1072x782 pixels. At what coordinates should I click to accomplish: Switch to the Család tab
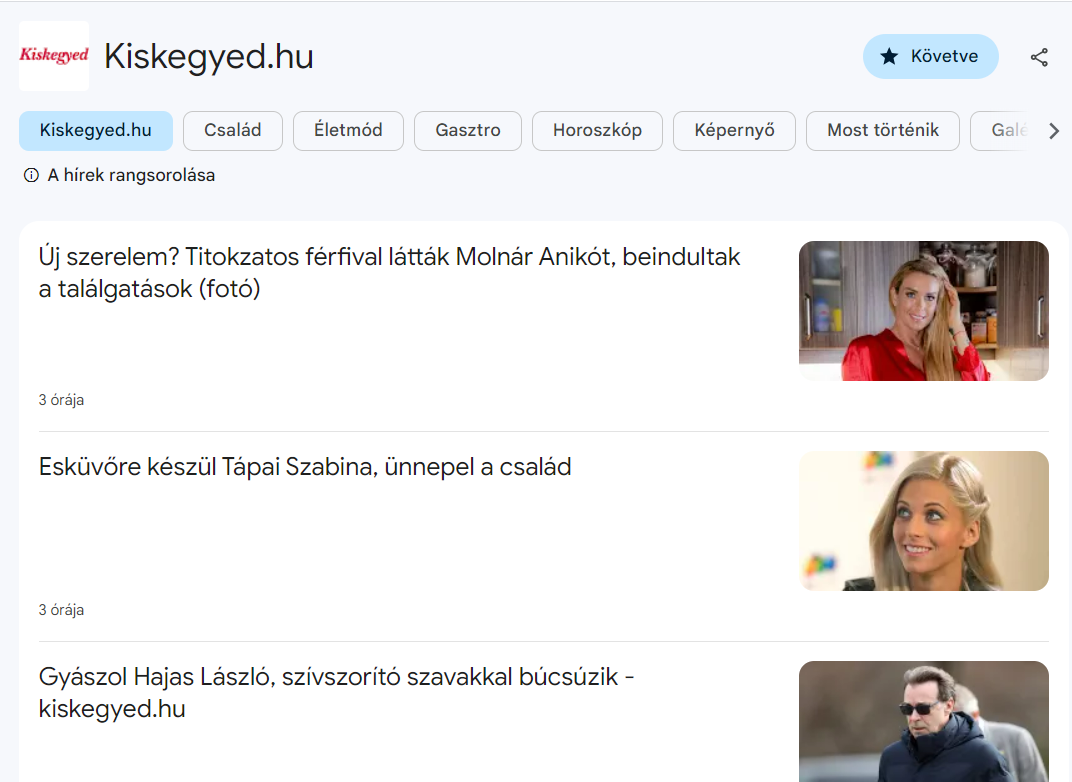click(233, 131)
